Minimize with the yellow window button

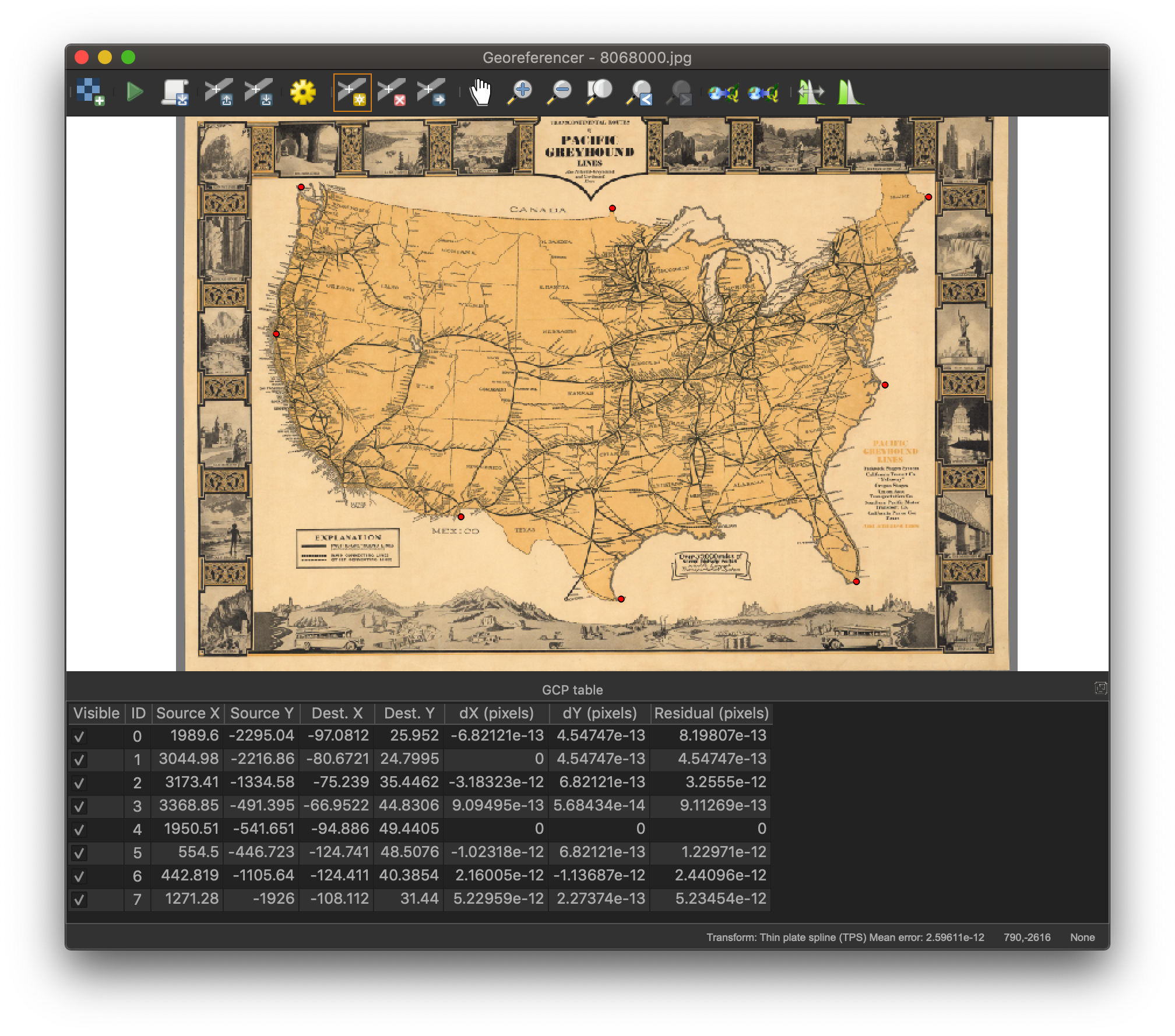pyautogui.click(x=105, y=57)
